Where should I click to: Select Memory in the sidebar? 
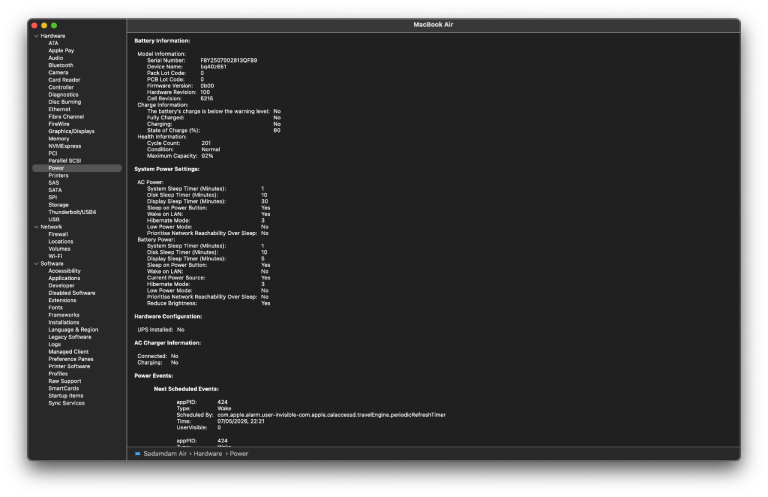59,139
